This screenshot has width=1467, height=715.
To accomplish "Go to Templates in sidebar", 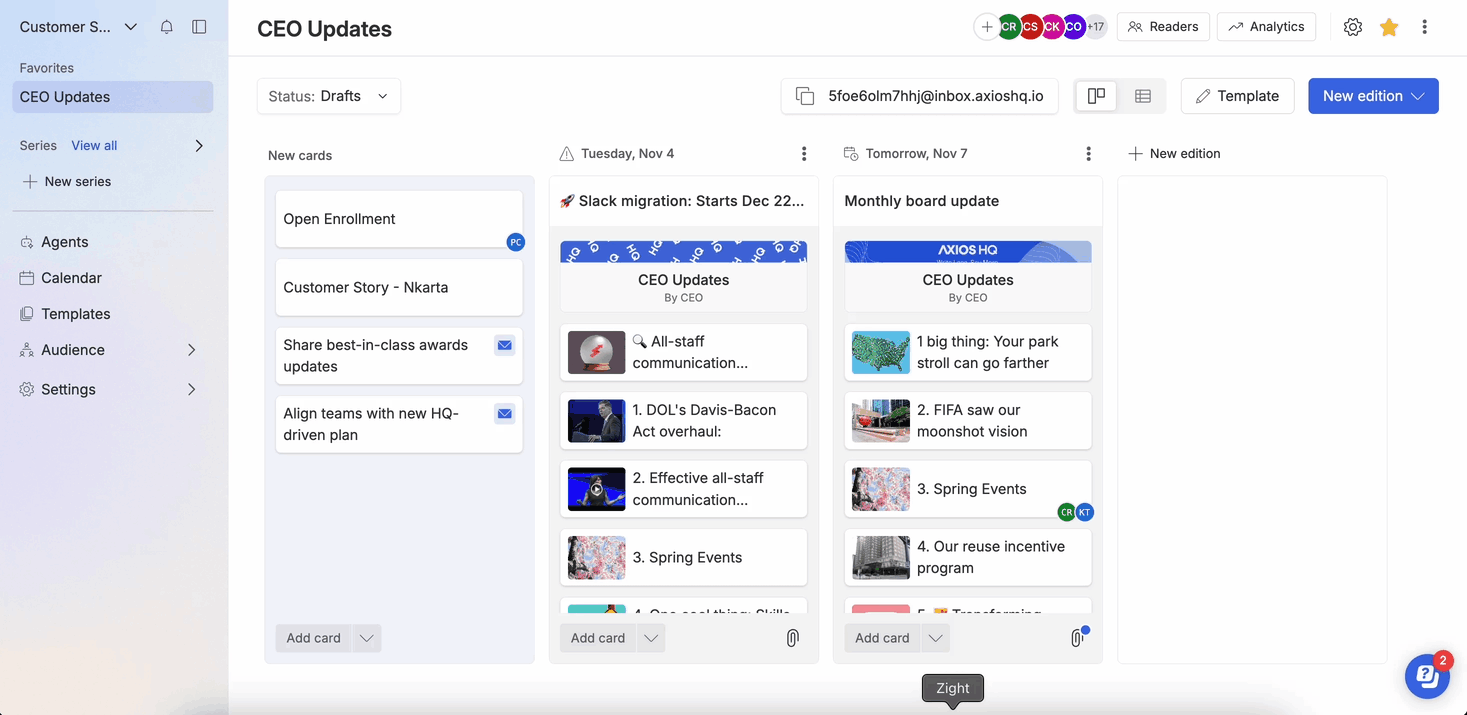I will 75,314.
